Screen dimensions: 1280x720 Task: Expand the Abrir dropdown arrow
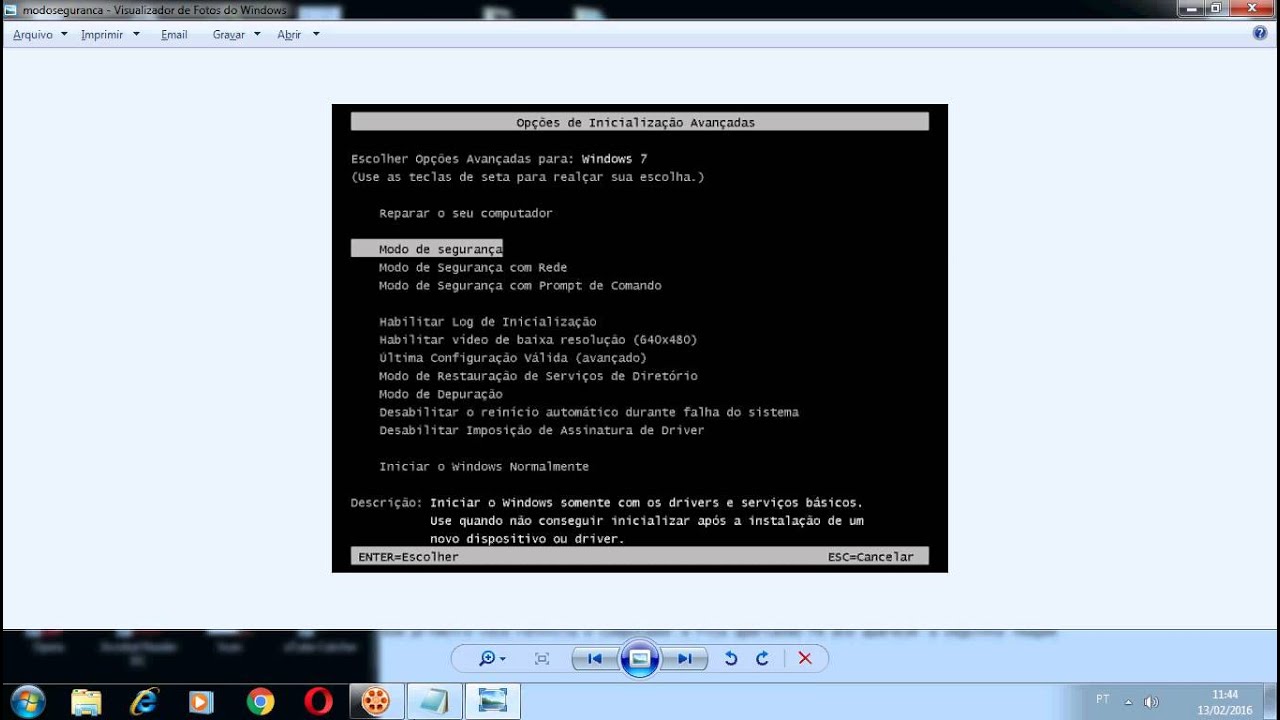[316, 34]
